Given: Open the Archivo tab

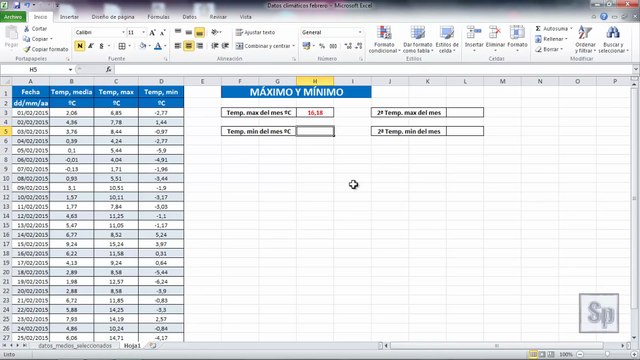Looking at the screenshot, I should point(13,17).
